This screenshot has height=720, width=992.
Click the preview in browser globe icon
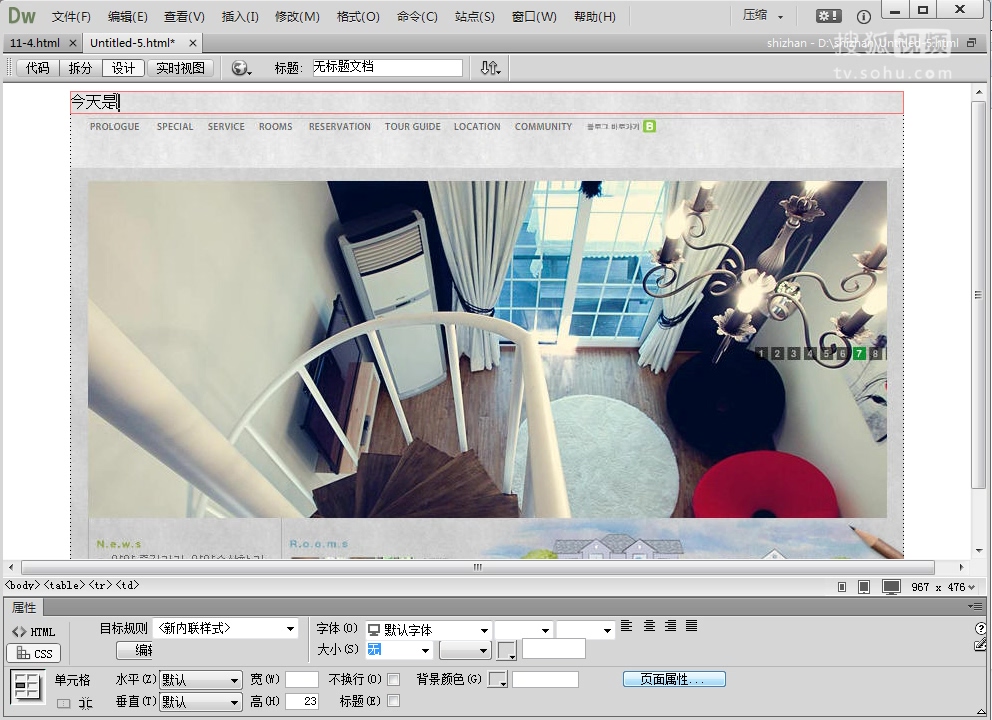[x=240, y=68]
